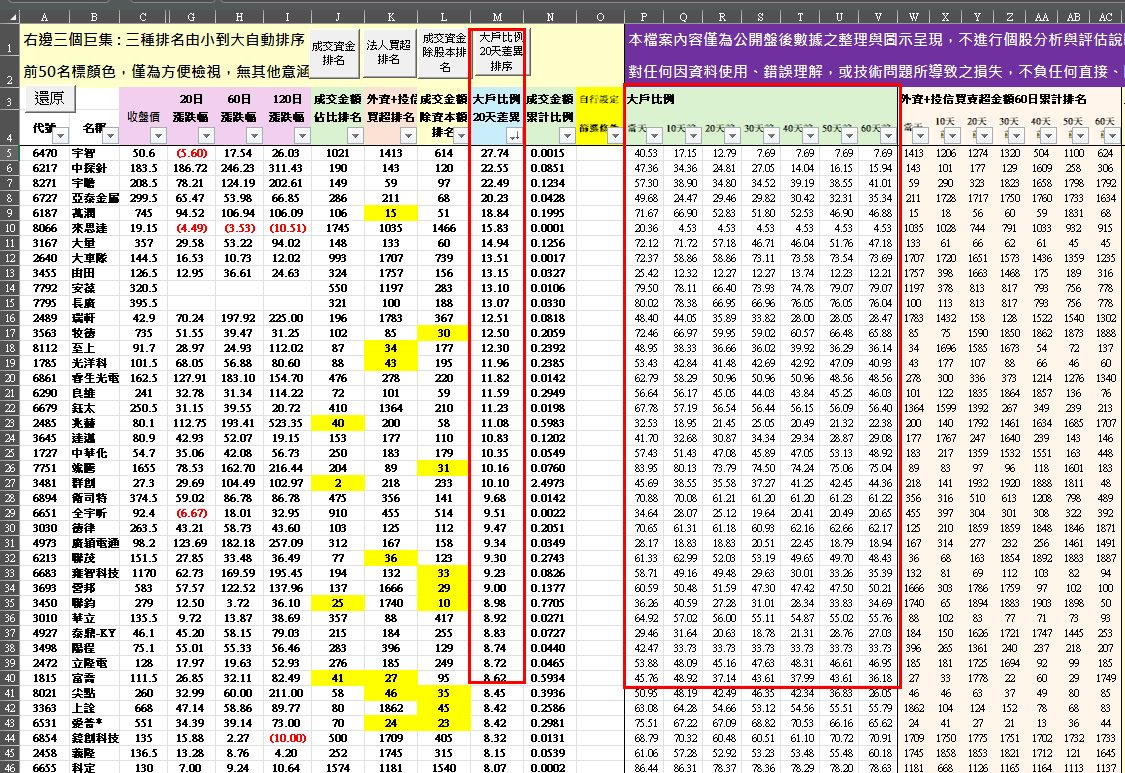Viewport: 1125px width, 773px height.
Task: Open the 名稱 column filter dropdown
Action: point(110,135)
